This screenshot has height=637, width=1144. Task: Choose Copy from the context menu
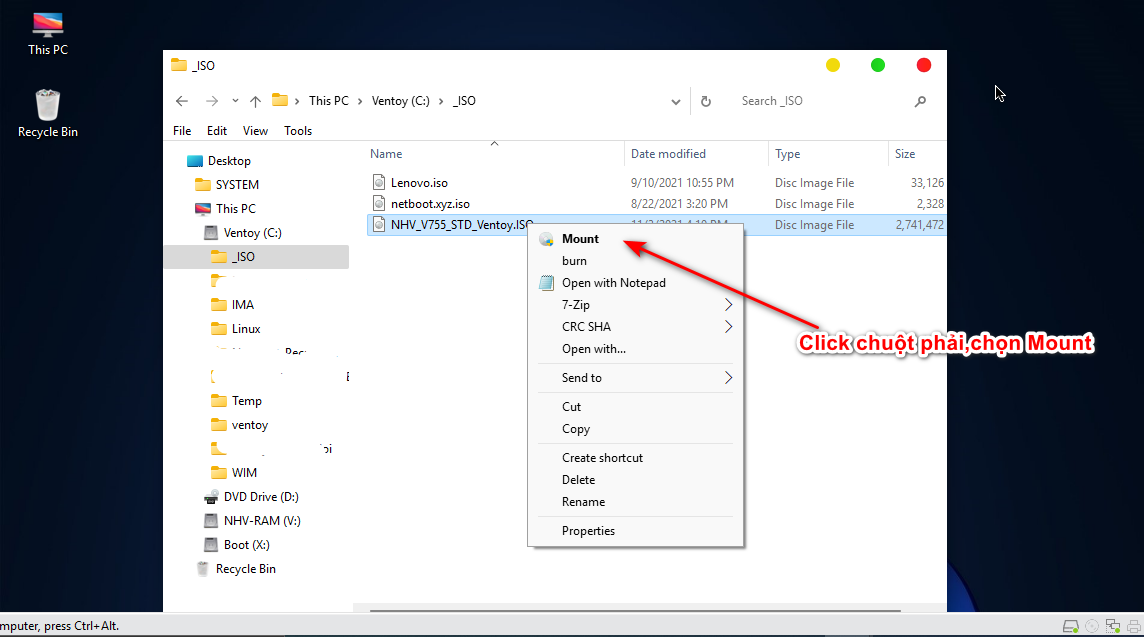635,429
